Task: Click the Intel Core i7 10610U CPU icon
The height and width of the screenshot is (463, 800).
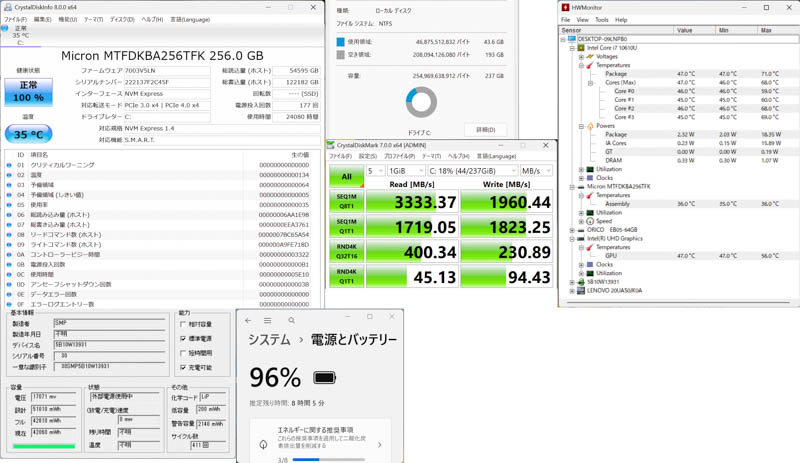Action: point(581,48)
